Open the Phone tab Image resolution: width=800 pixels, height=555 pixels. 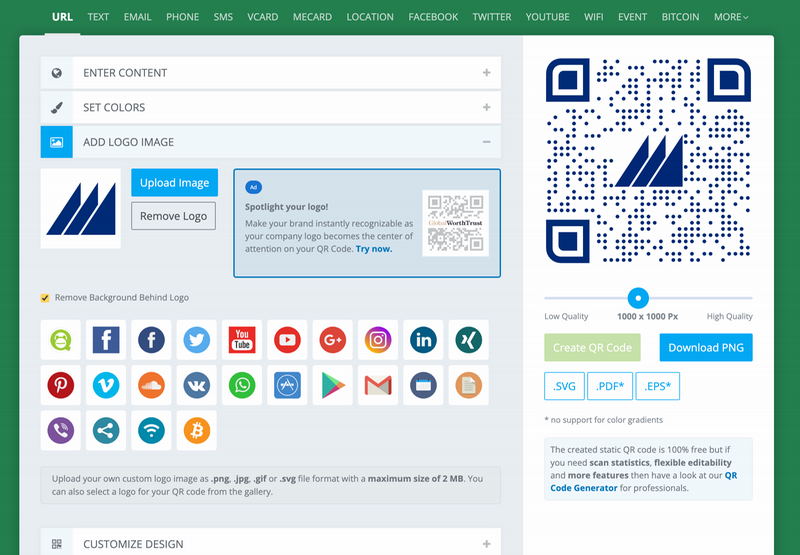[x=182, y=17]
